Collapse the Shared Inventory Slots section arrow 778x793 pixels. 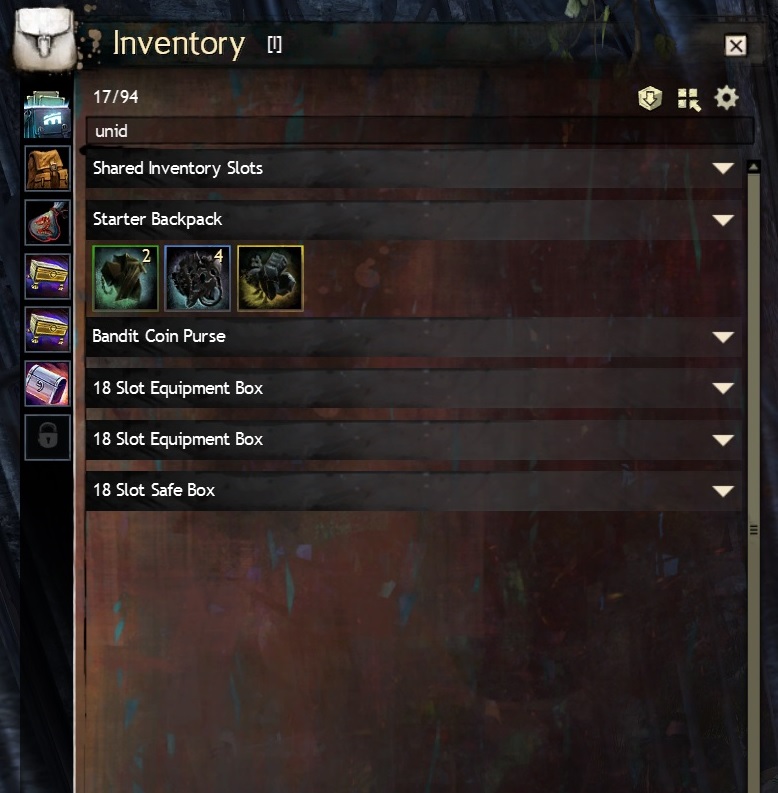point(723,168)
